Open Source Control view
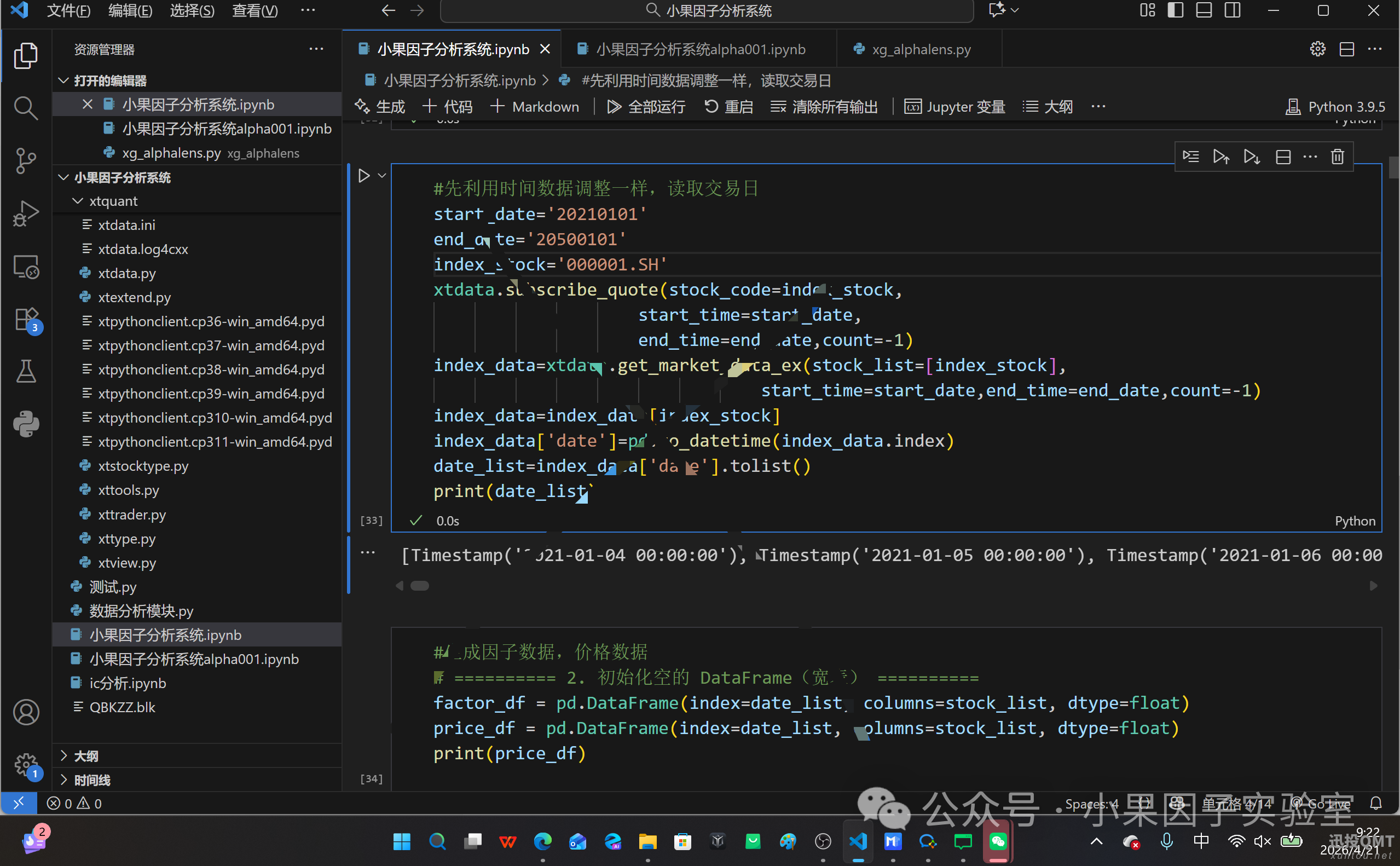The height and width of the screenshot is (866, 1400). (x=26, y=160)
